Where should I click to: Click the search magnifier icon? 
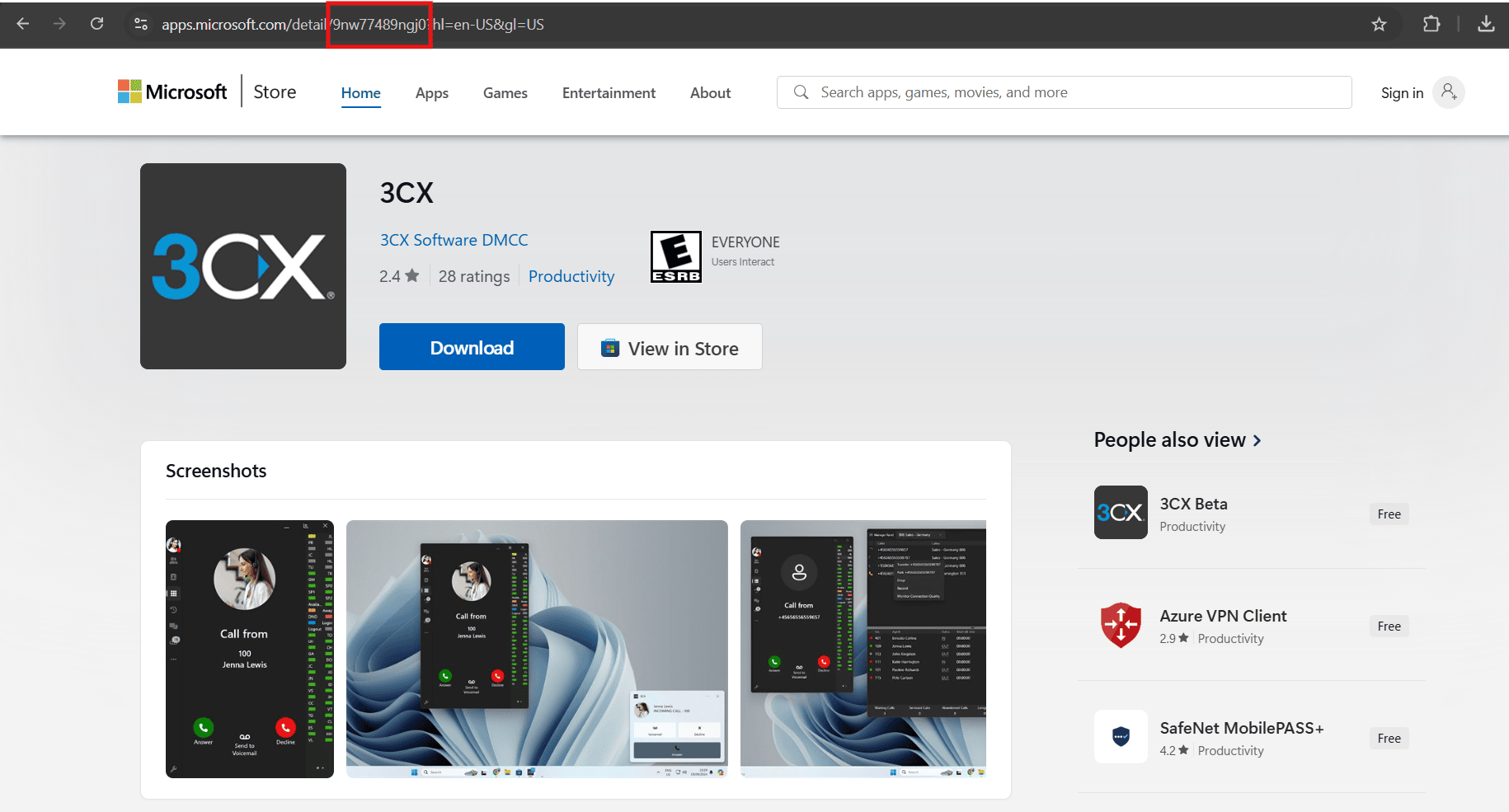pyautogui.click(x=800, y=92)
